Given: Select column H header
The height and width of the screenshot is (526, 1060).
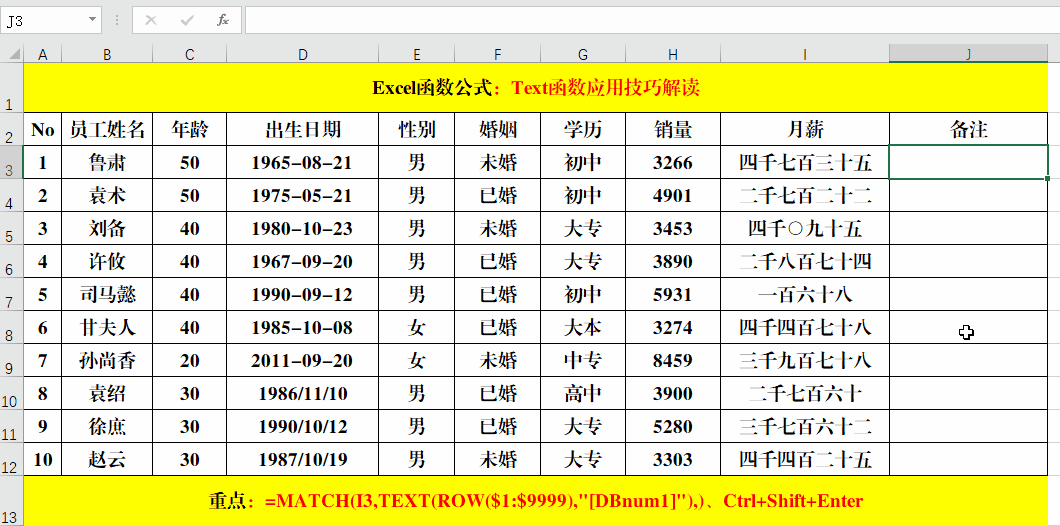Looking at the screenshot, I should click(673, 54).
